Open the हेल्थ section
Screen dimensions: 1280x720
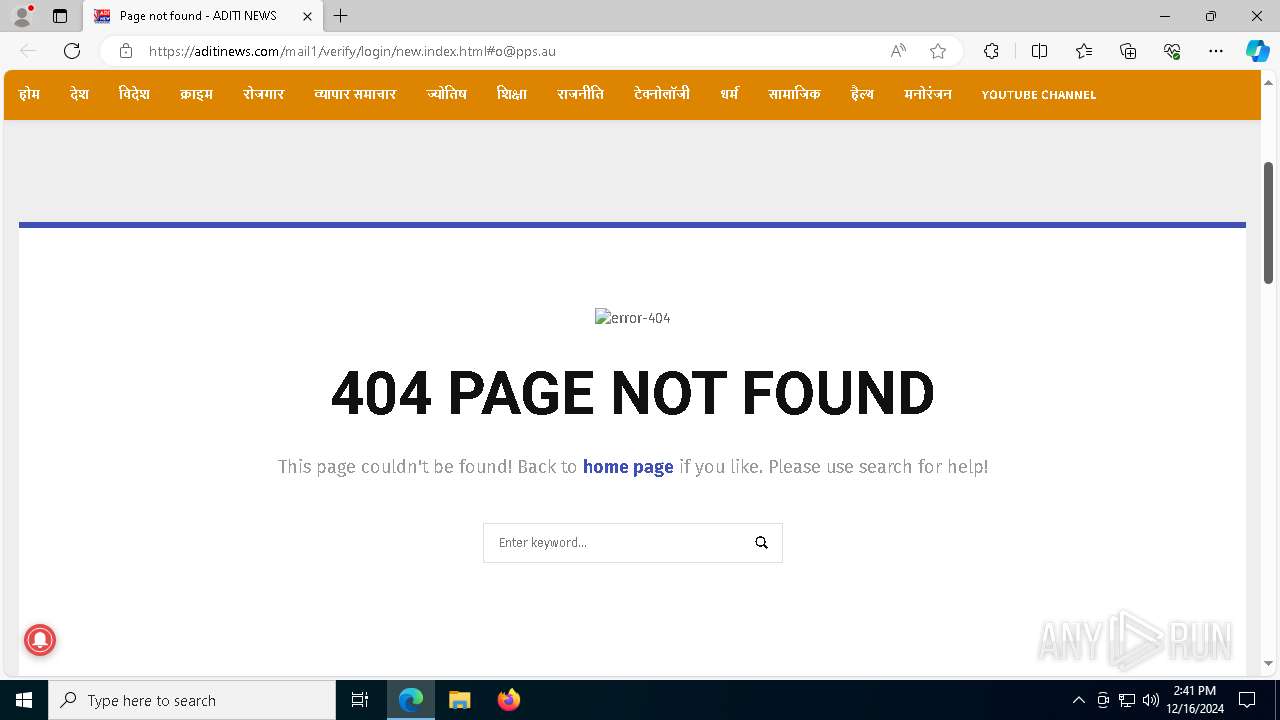point(862,94)
